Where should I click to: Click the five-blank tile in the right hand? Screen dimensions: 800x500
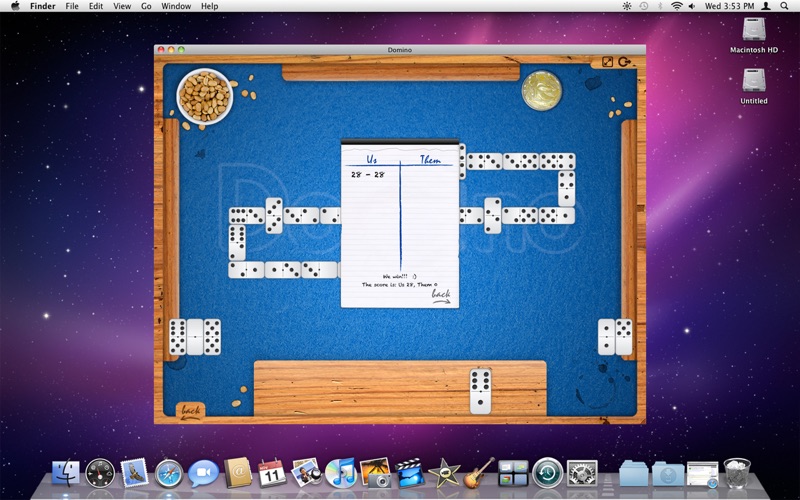(624, 337)
